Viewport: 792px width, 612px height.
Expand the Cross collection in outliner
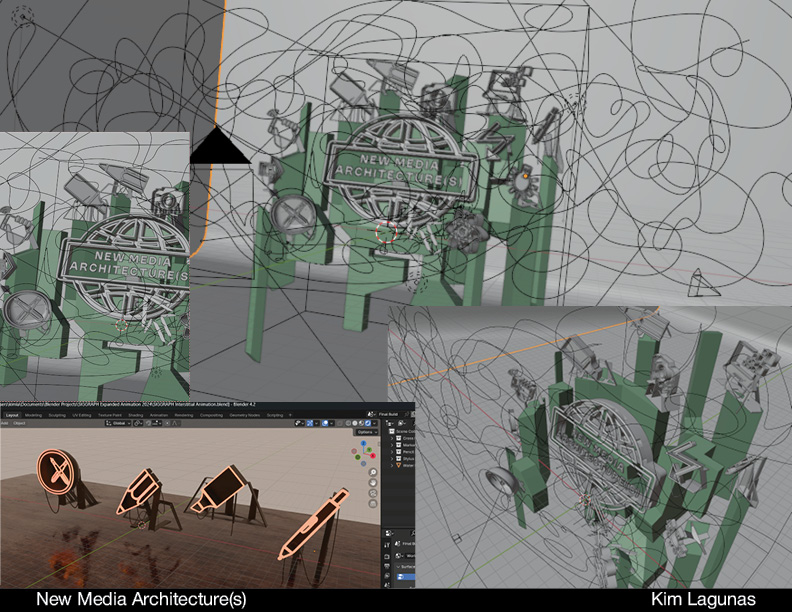(392, 438)
